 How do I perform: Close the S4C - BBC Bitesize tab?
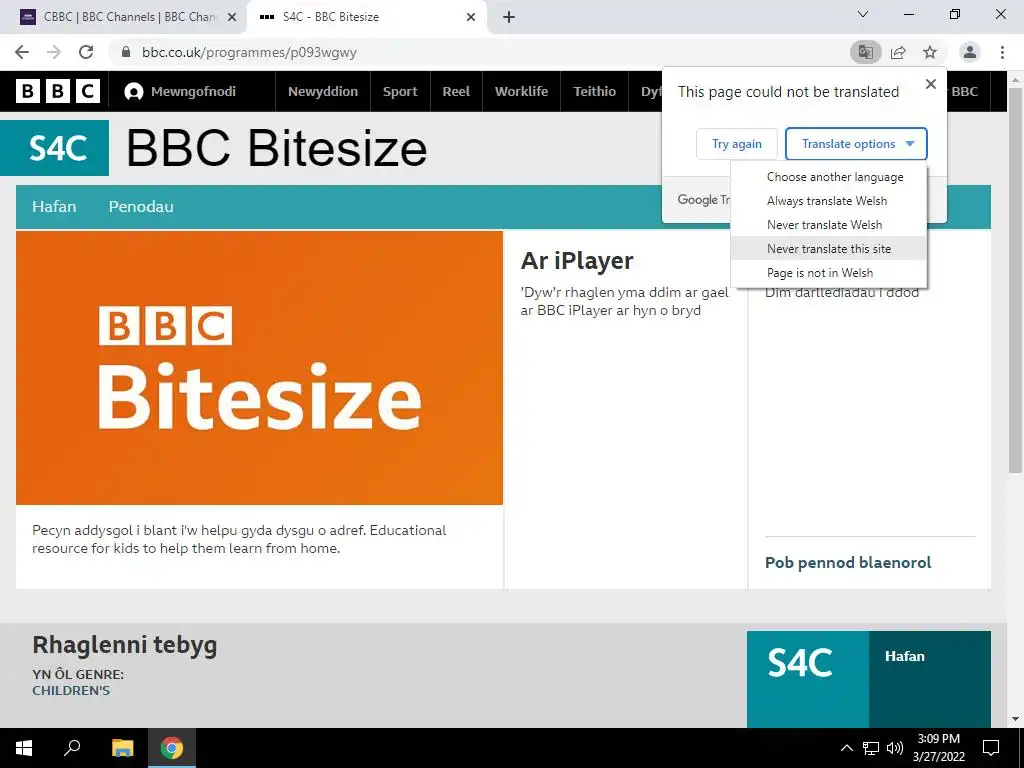[471, 17]
